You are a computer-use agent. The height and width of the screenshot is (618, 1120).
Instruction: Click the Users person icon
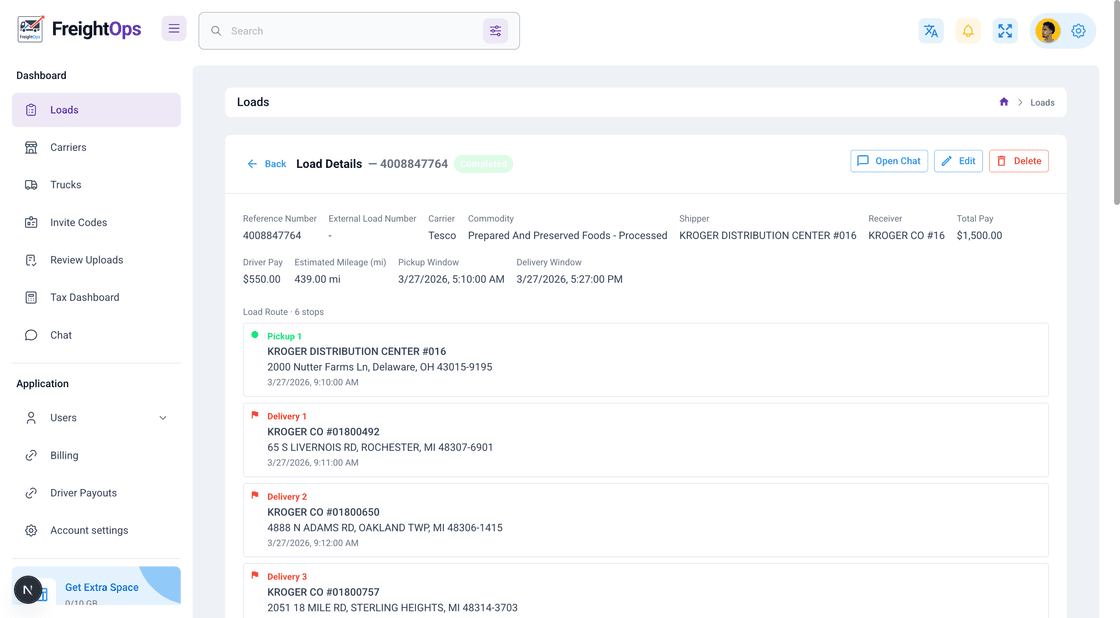click(31, 418)
